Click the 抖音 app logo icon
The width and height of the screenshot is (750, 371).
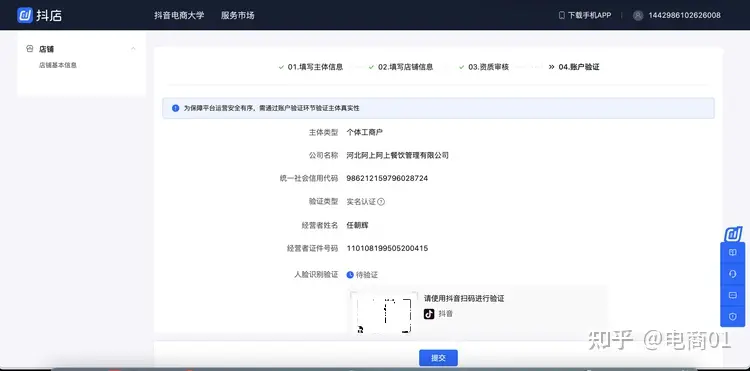click(429, 314)
